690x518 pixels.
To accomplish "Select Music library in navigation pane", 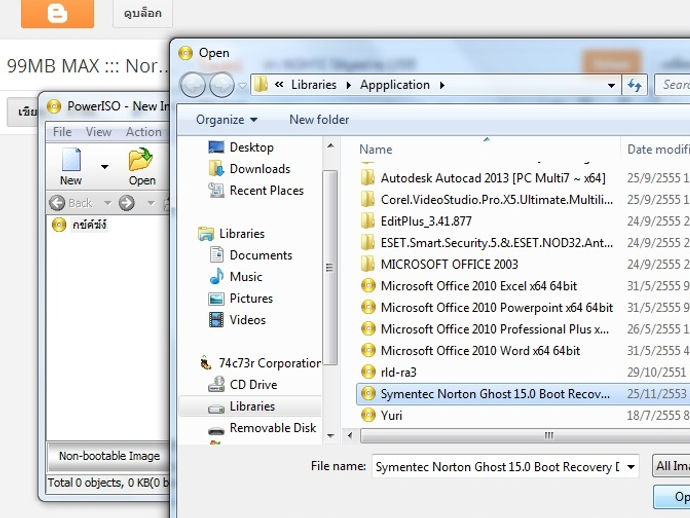I will coord(236,276).
